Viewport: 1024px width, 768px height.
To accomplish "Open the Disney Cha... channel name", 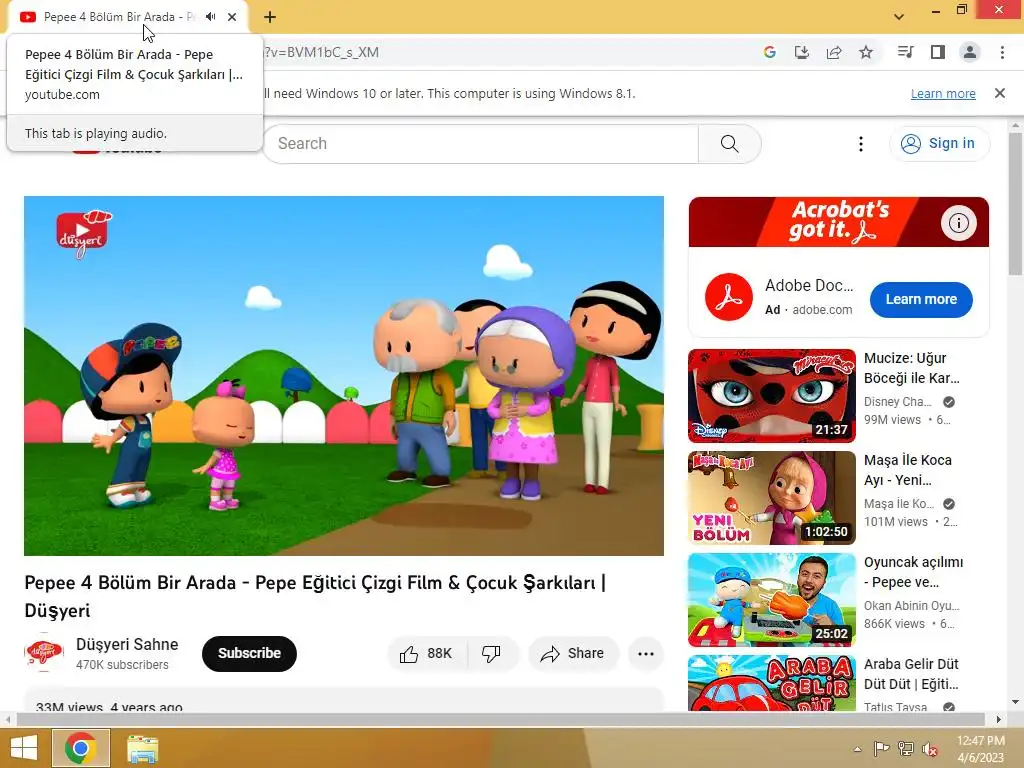I will tap(897, 402).
